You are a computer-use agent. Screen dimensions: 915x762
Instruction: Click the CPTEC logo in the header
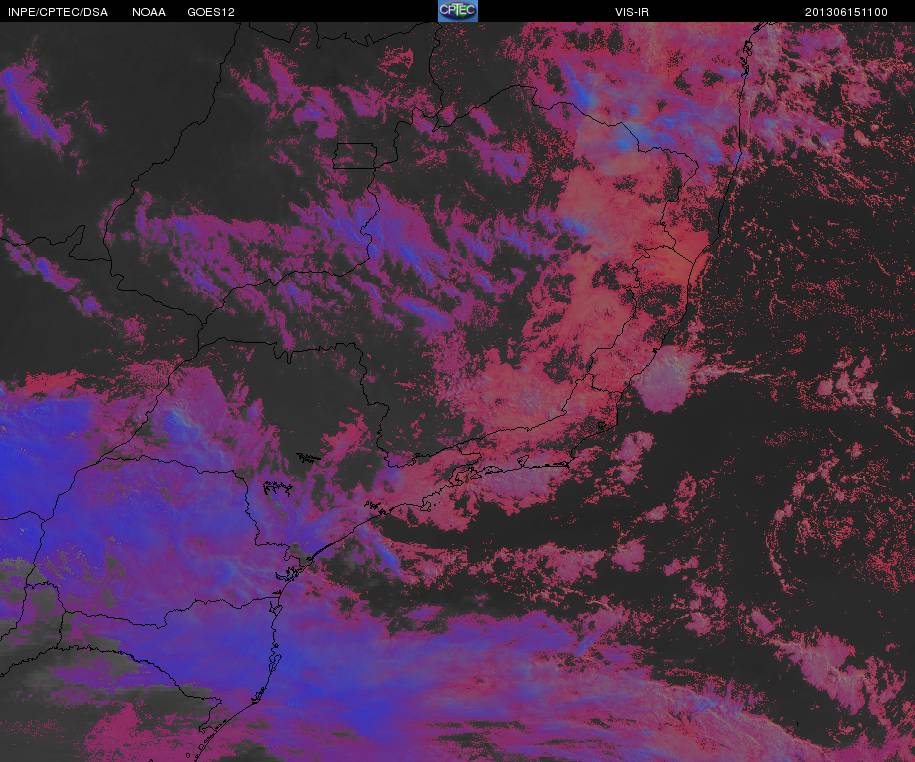pyautogui.click(x=458, y=11)
